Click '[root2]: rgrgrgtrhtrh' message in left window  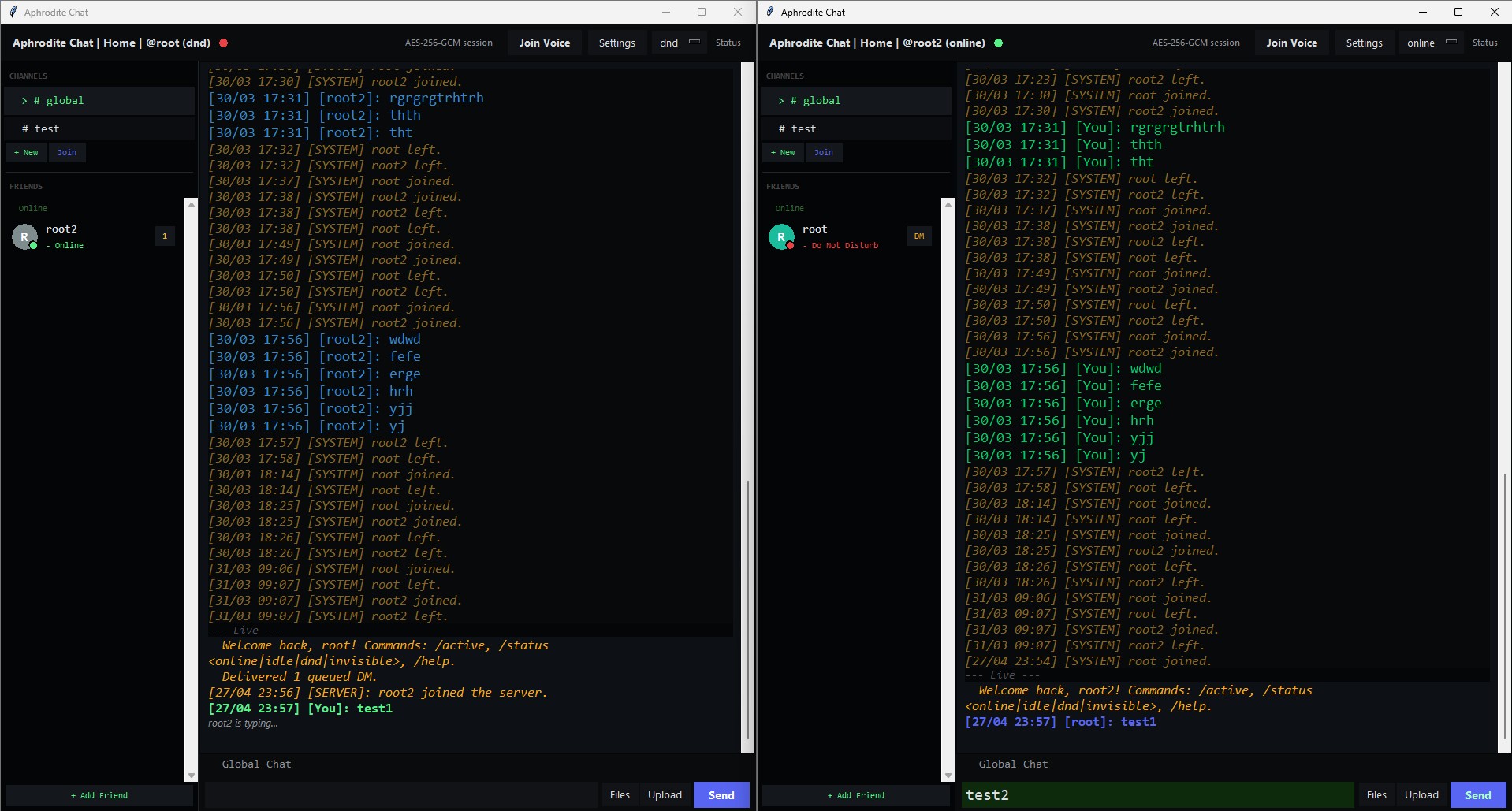coord(346,98)
